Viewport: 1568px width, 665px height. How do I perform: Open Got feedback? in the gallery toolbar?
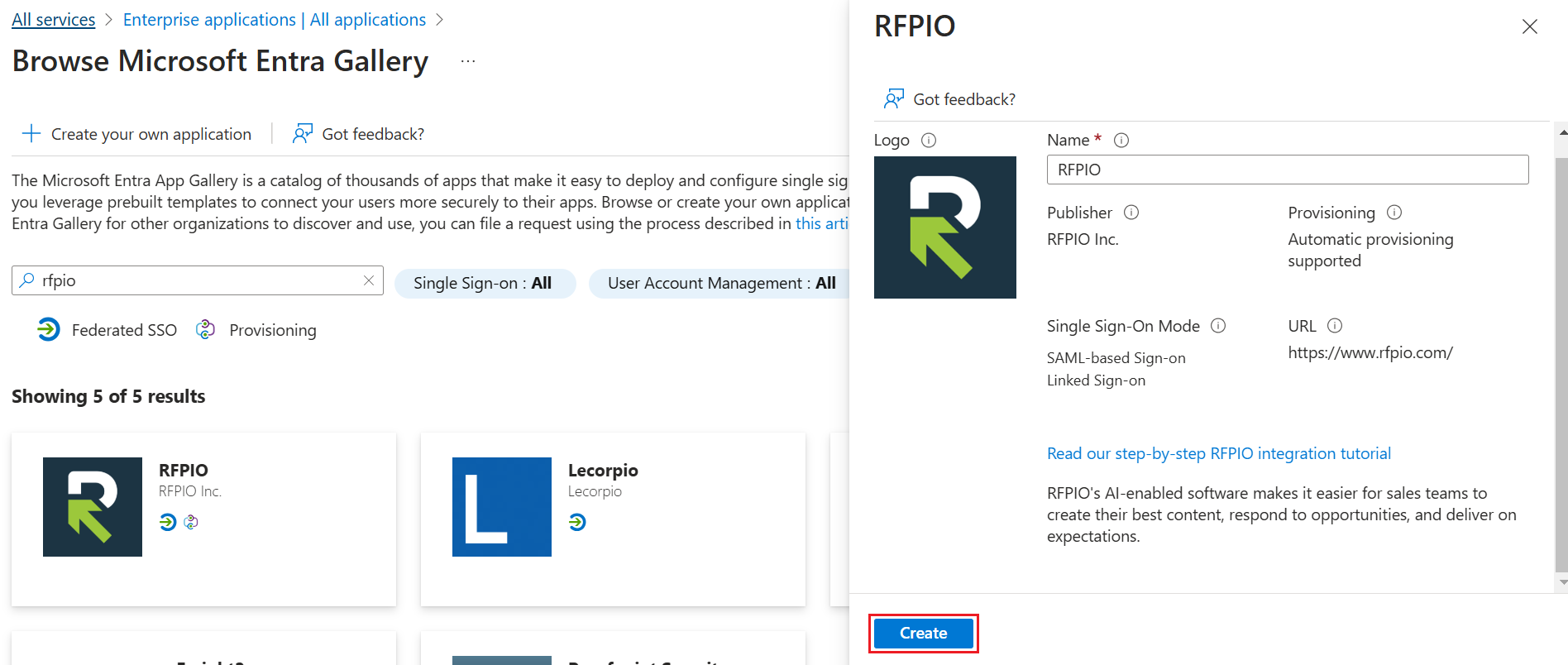coord(373,134)
